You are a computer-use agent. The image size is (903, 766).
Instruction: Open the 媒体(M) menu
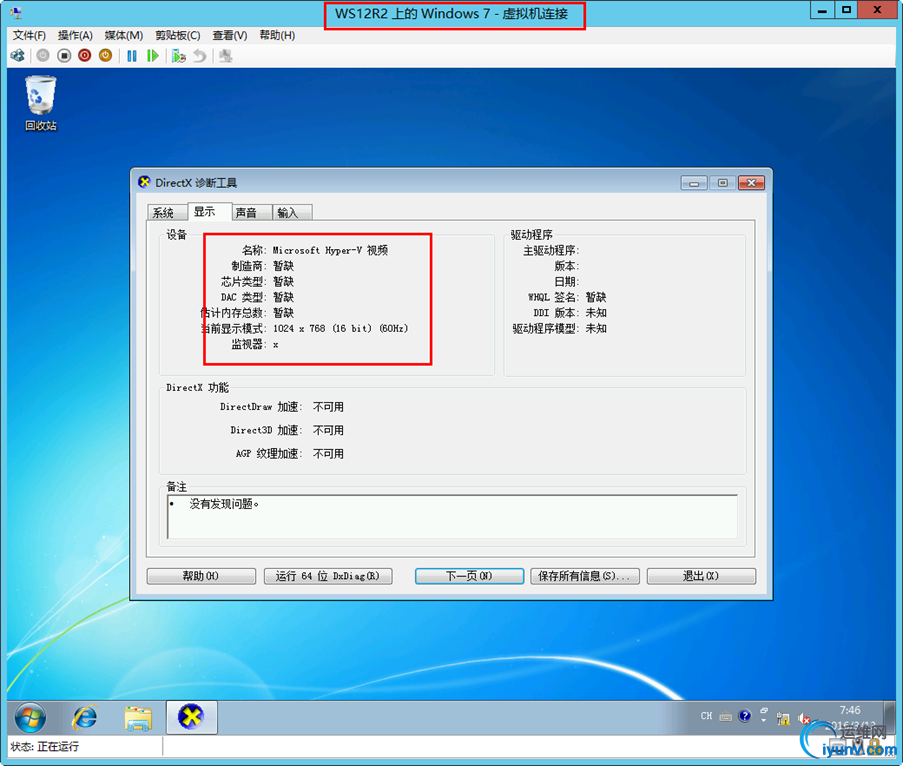[124, 35]
